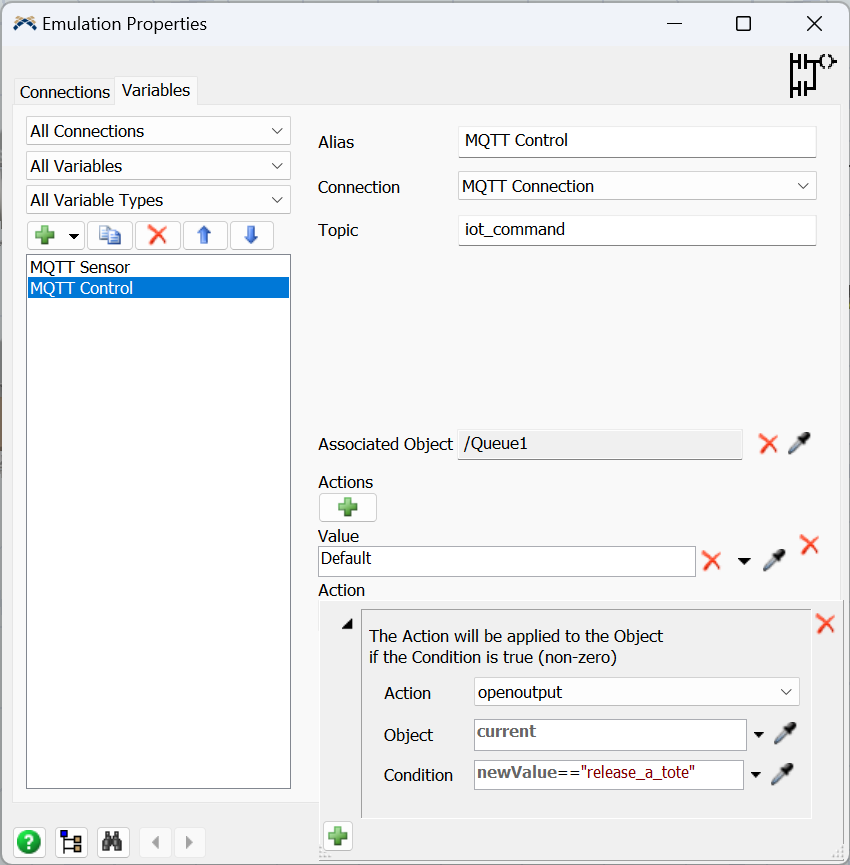The image size is (850, 865).
Task: Duplicate the selected variable with the copy icon
Action: pos(109,235)
